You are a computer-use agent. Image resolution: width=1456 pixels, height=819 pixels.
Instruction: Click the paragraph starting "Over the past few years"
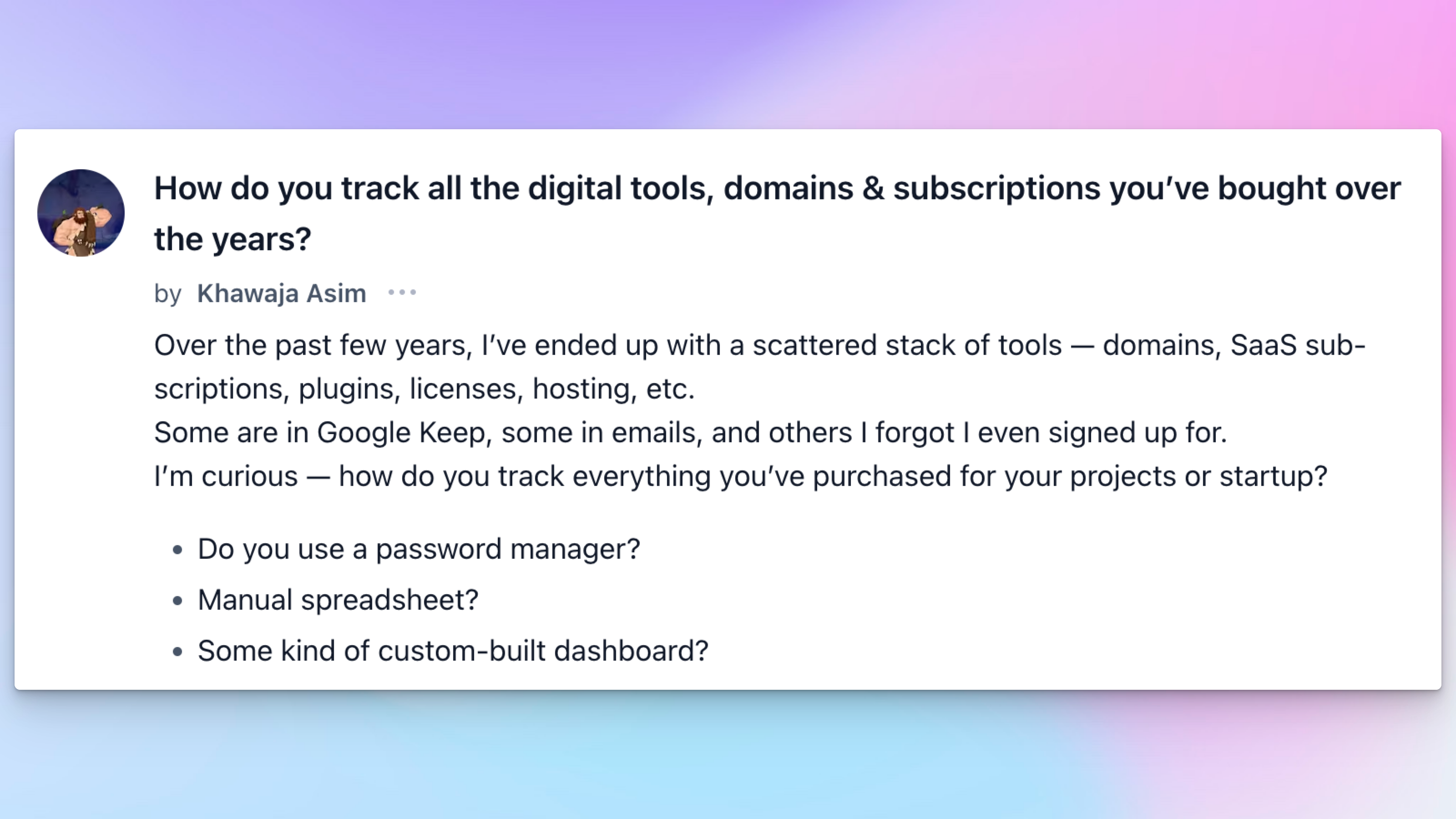[x=760, y=367]
